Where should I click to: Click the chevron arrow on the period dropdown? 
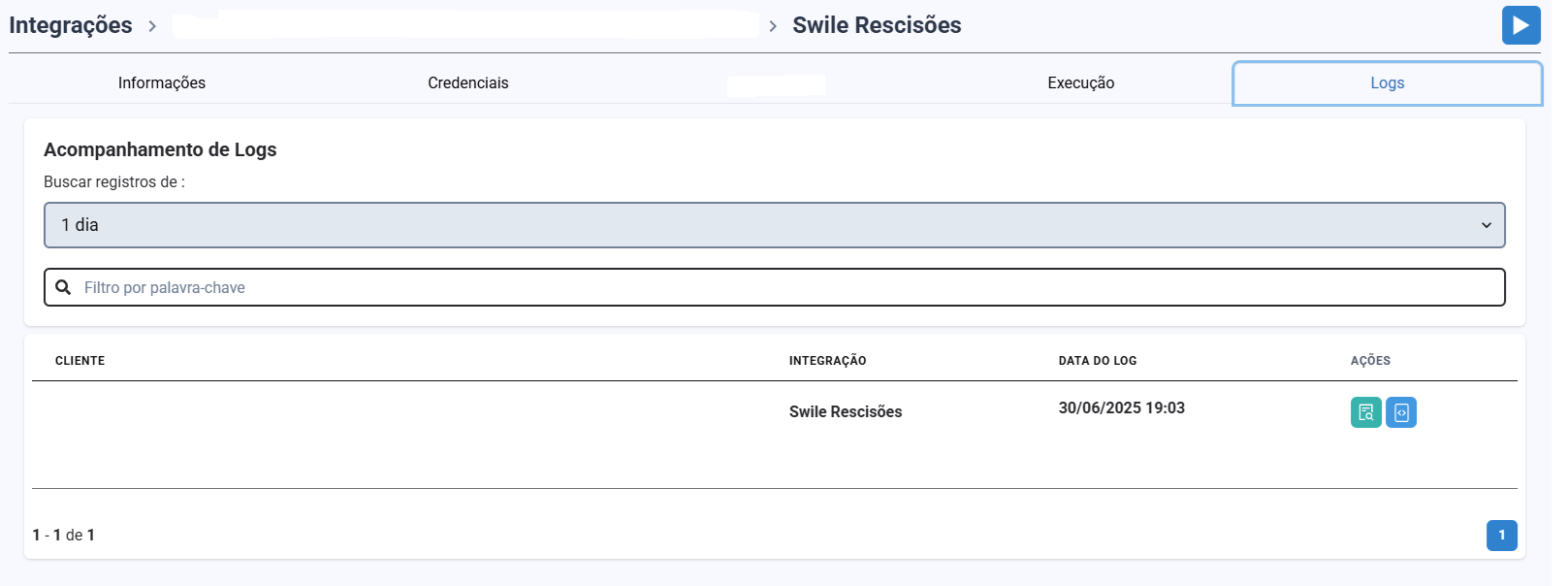pos(1486,225)
